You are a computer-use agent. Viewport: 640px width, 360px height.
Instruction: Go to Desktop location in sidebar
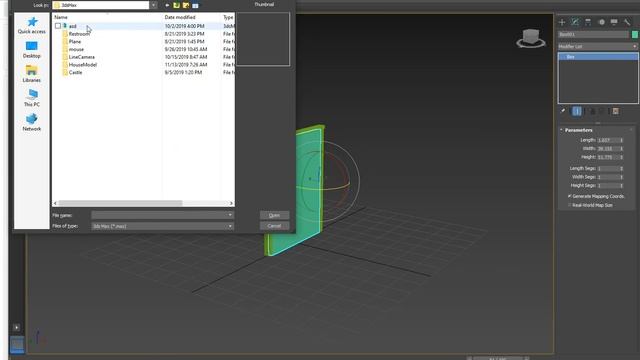point(31,50)
